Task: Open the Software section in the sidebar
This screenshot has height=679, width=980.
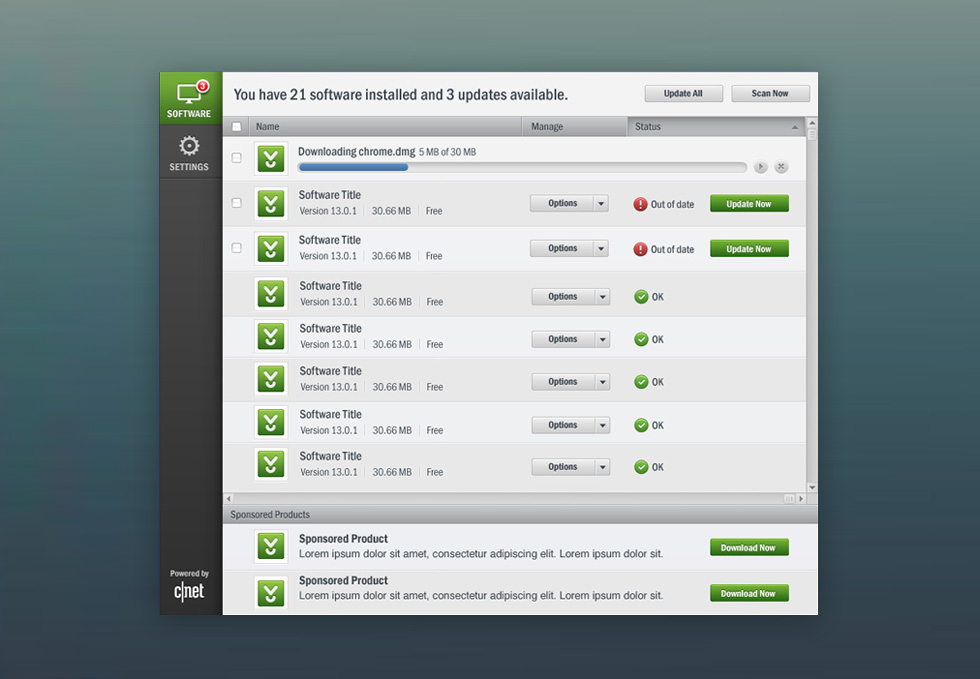Action: tap(189, 99)
